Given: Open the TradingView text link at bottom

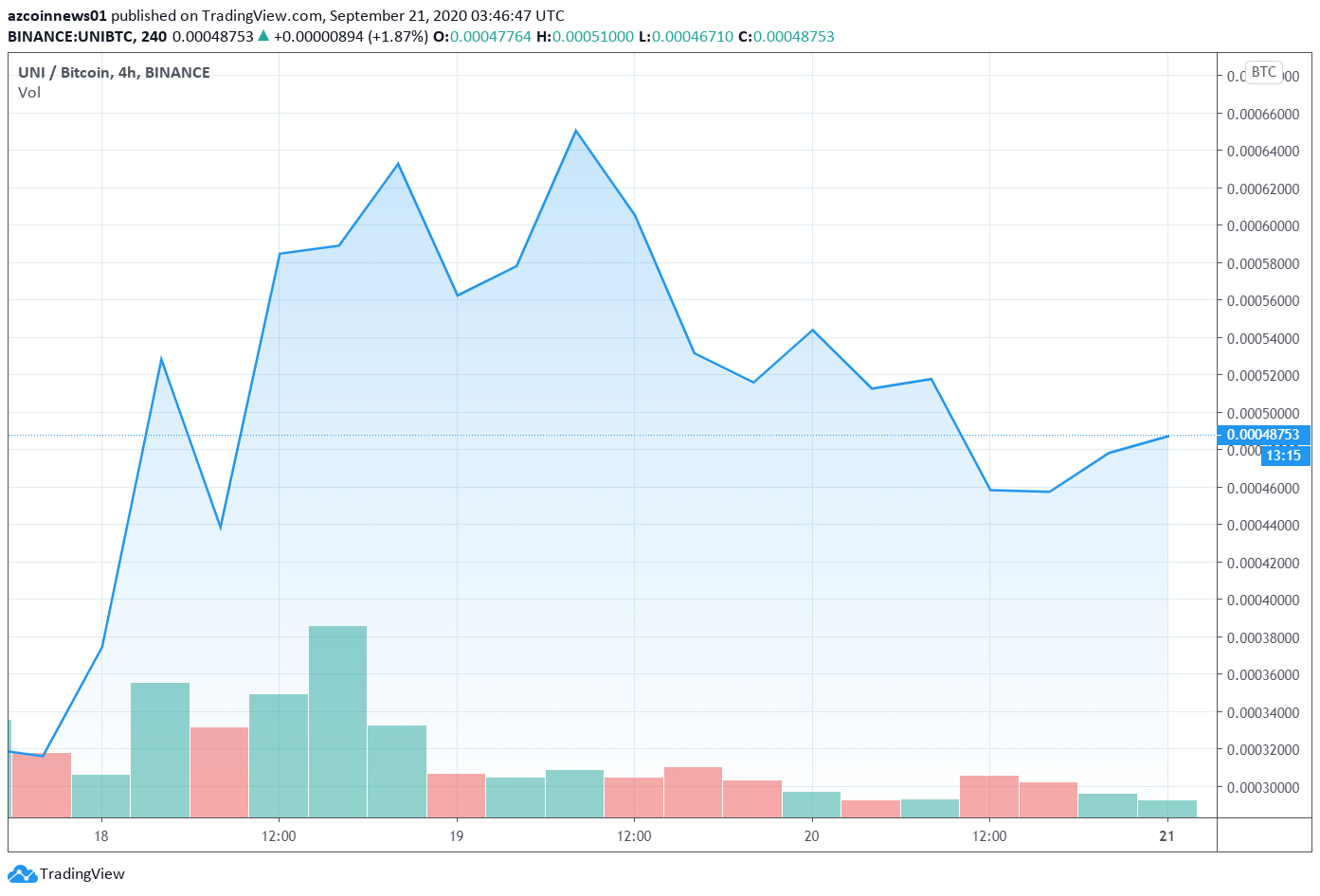Looking at the screenshot, I should (81, 873).
